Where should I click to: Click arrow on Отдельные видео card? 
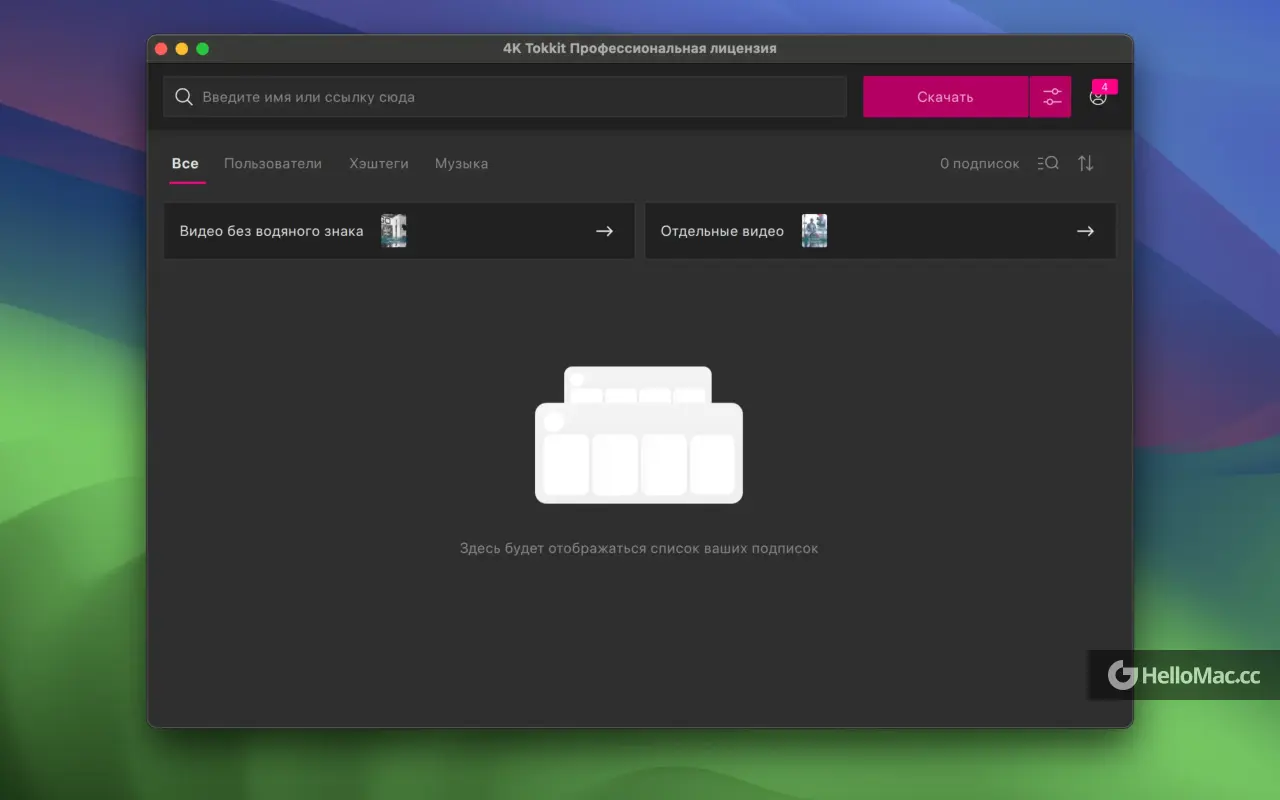(1085, 231)
